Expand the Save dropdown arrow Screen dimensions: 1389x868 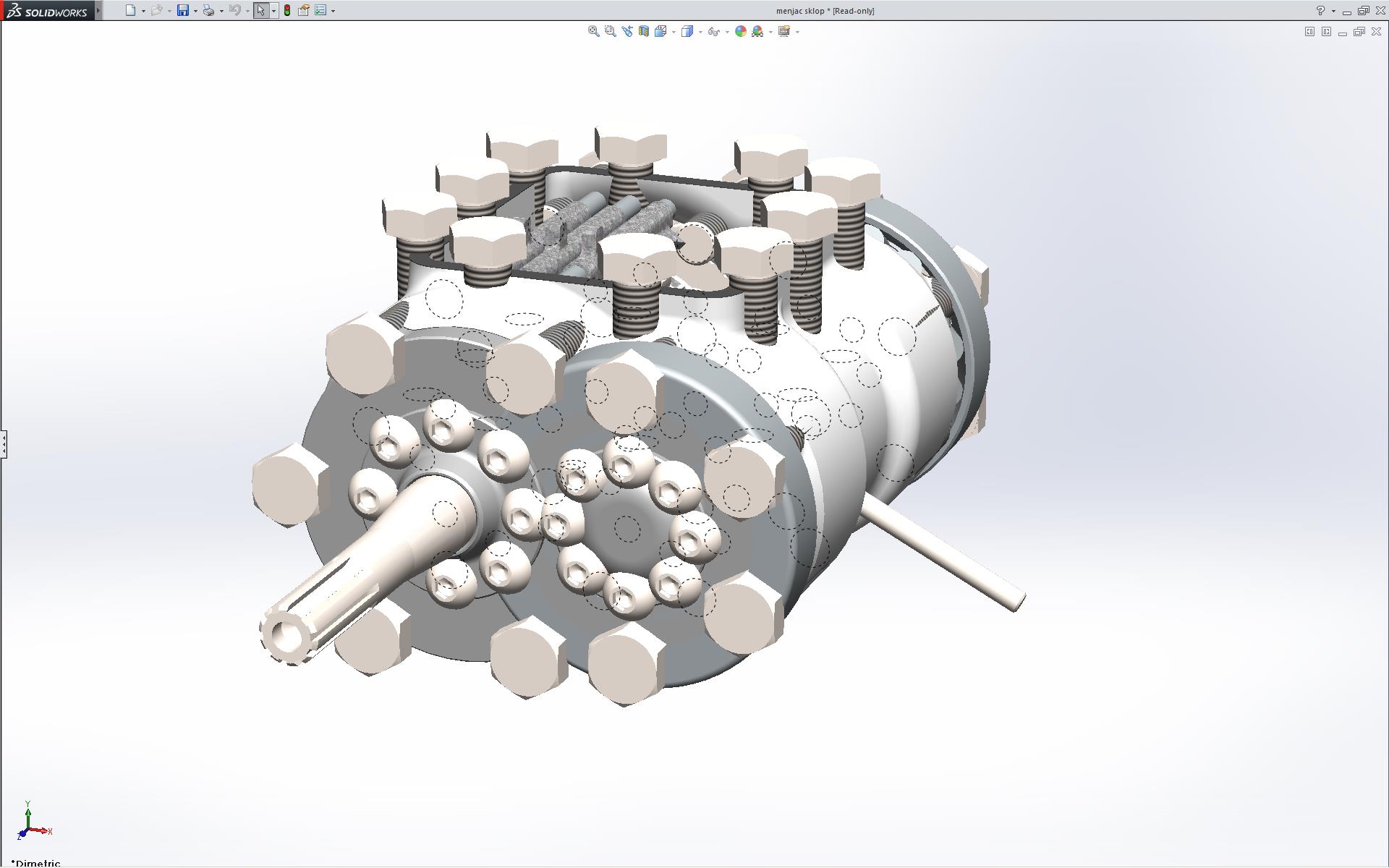(195, 11)
